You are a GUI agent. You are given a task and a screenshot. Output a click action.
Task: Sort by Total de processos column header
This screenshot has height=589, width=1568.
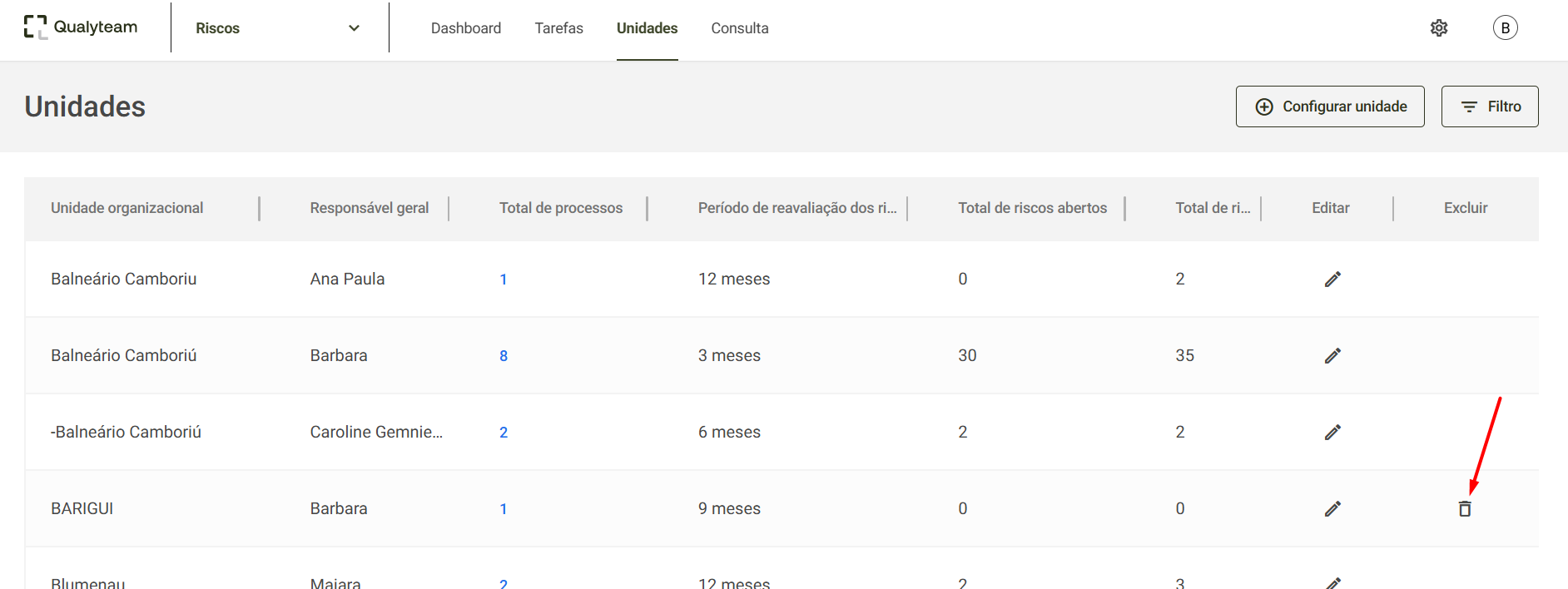pos(561,208)
